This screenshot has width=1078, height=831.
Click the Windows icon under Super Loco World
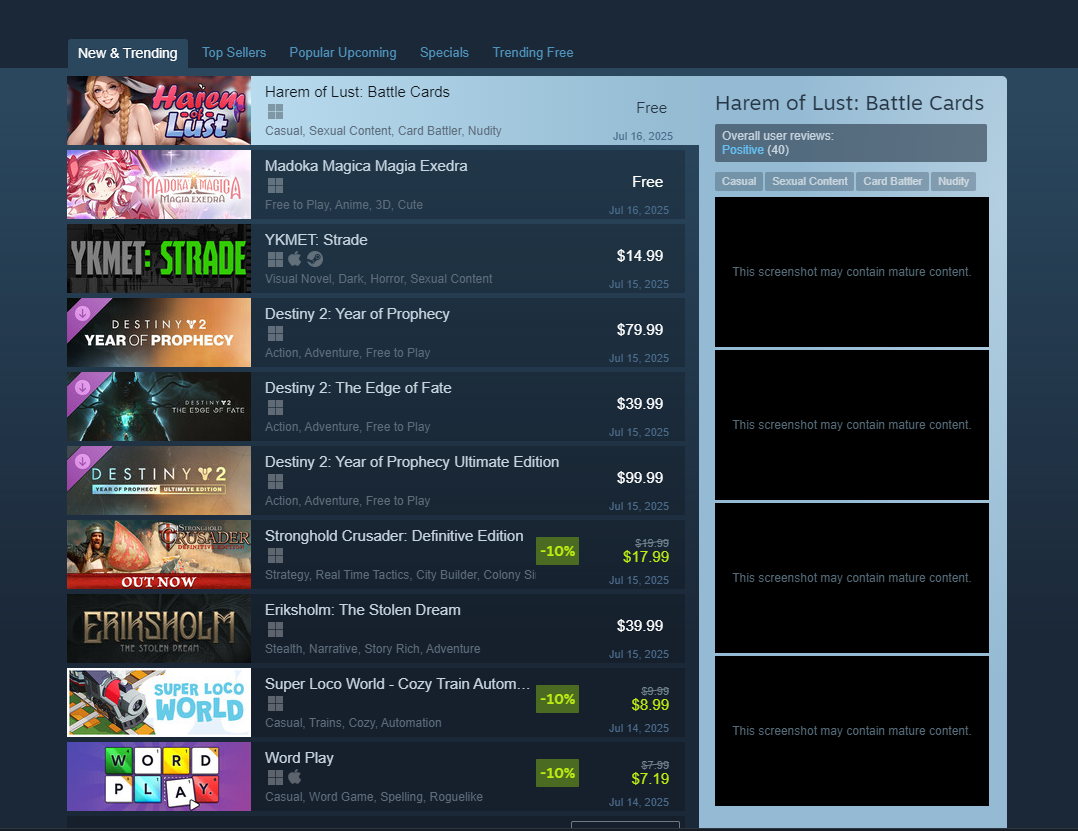[275, 703]
